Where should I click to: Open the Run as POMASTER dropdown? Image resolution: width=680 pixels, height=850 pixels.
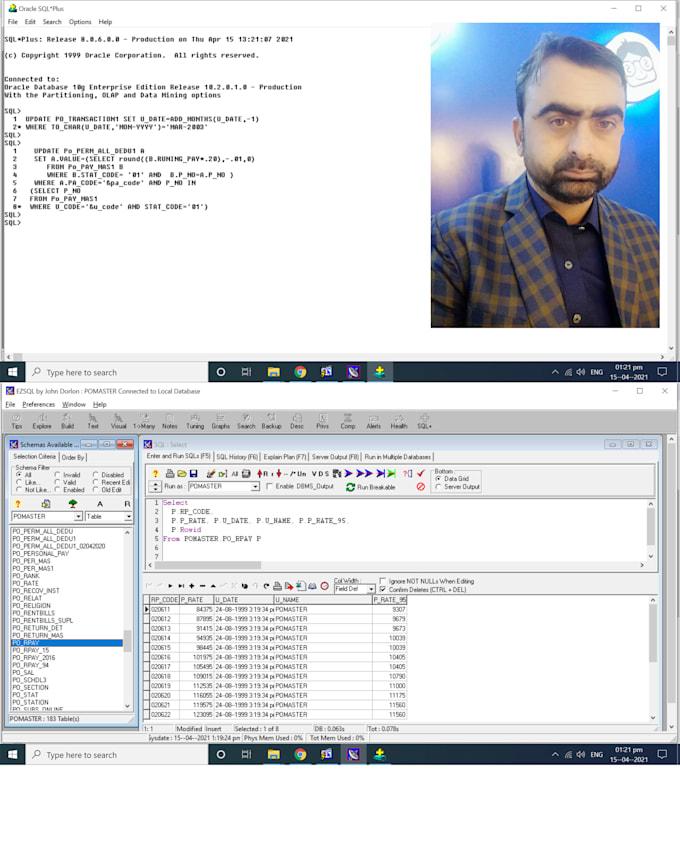[255, 487]
